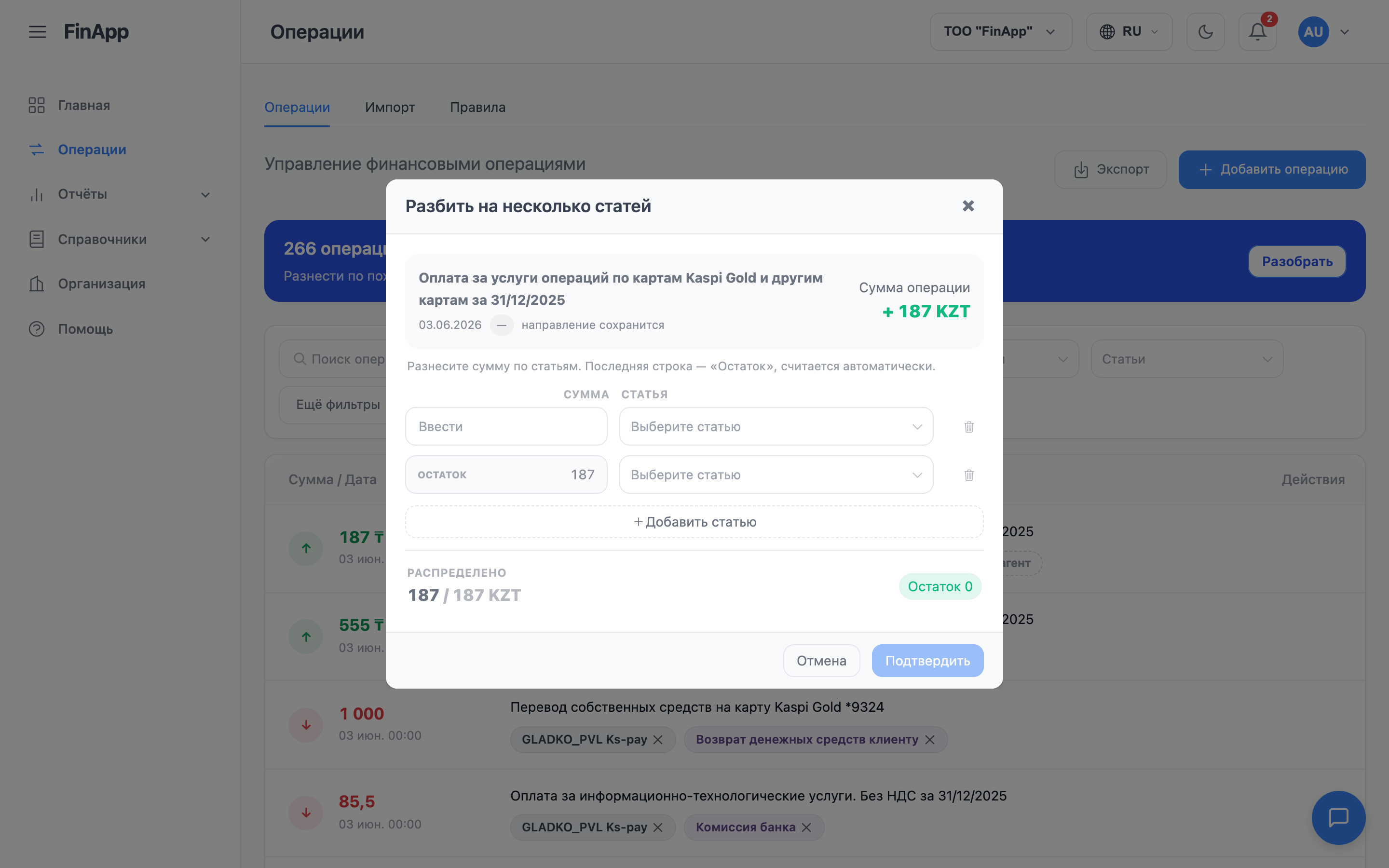Open Главная dashboard icon in sidebar
Image resolution: width=1389 pixels, height=868 pixels.
[x=37, y=105]
